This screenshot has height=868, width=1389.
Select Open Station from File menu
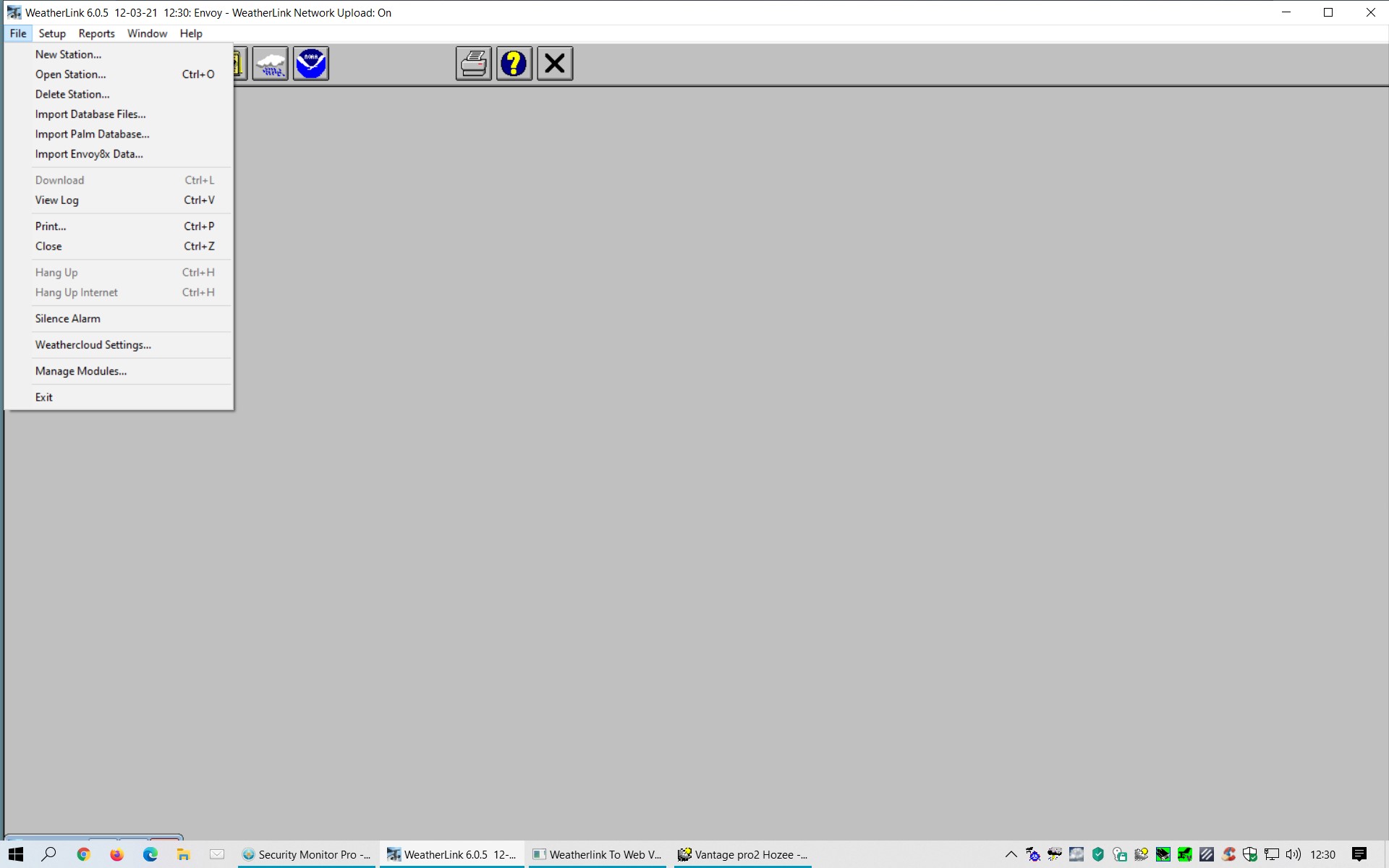point(71,75)
